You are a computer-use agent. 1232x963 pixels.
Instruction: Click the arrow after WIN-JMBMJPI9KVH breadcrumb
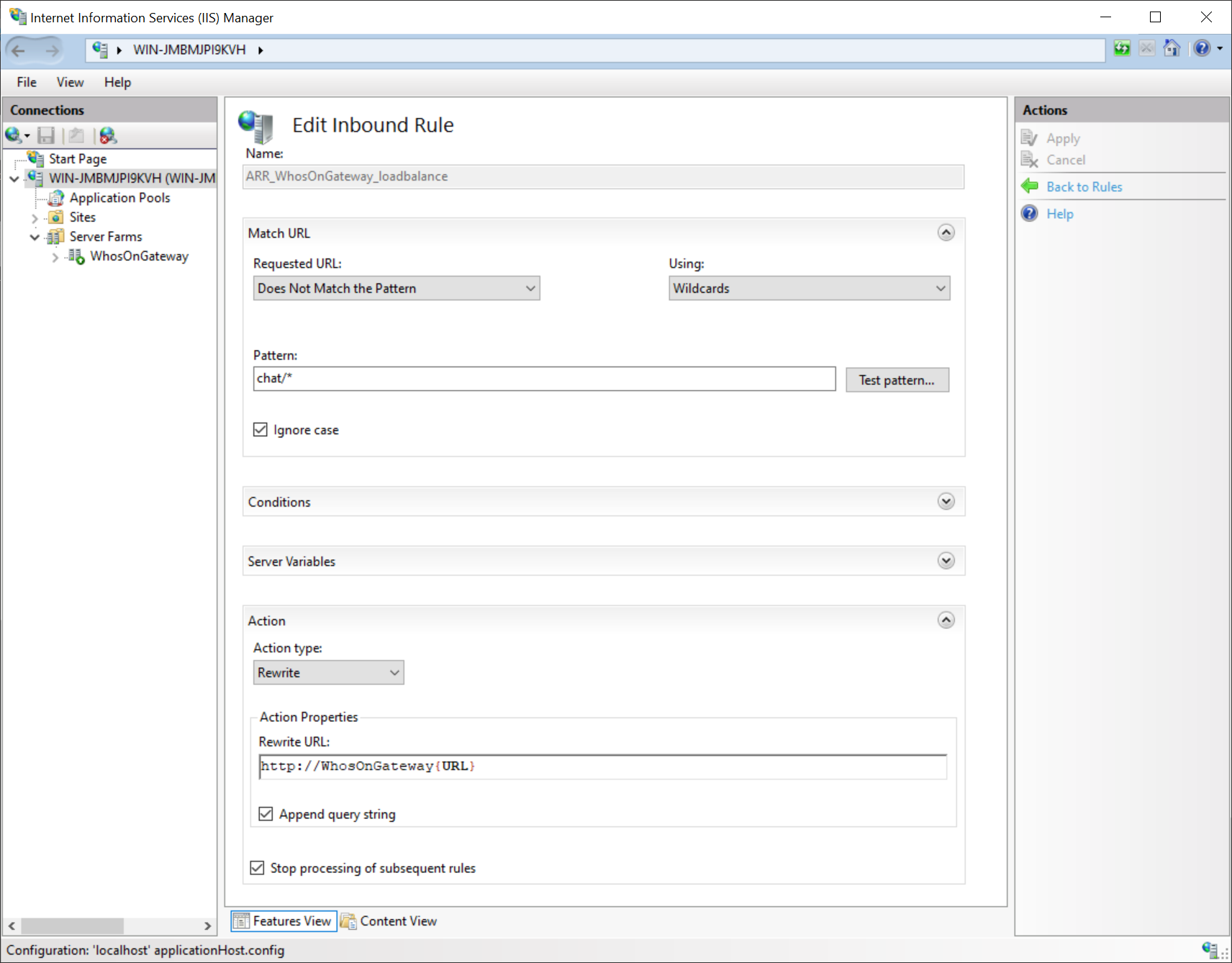pyautogui.click(x=261, y=50)
